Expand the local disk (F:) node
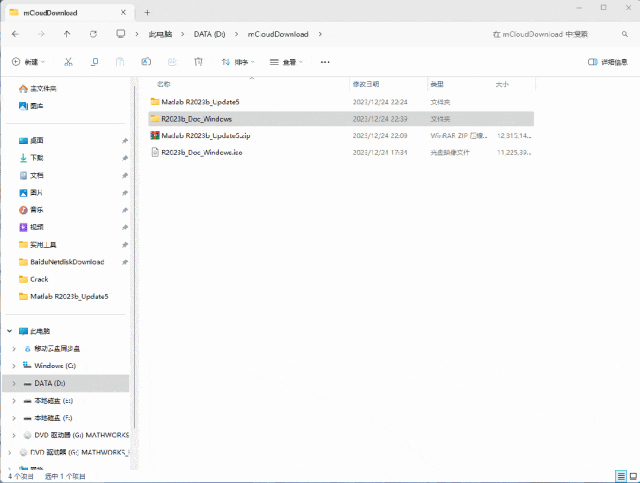The image size is (640, 483). click(14, 418)
